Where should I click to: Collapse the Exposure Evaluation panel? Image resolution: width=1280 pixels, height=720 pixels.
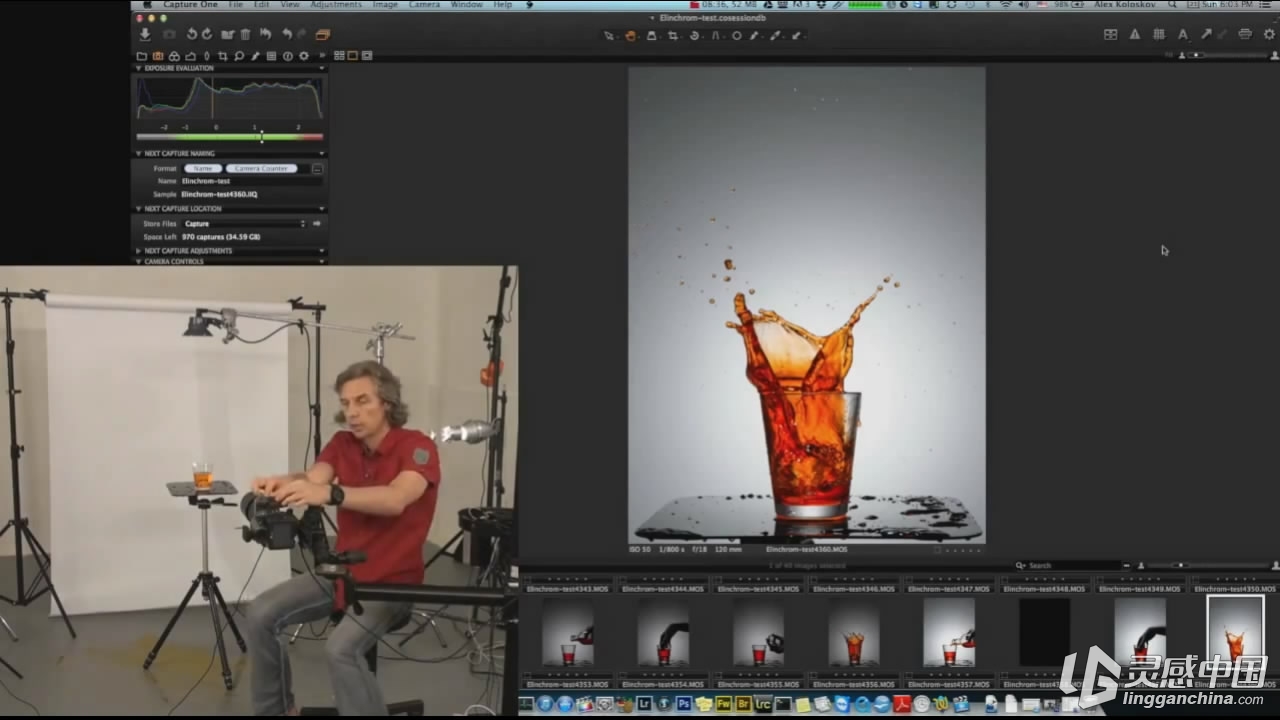pos(139,68)
